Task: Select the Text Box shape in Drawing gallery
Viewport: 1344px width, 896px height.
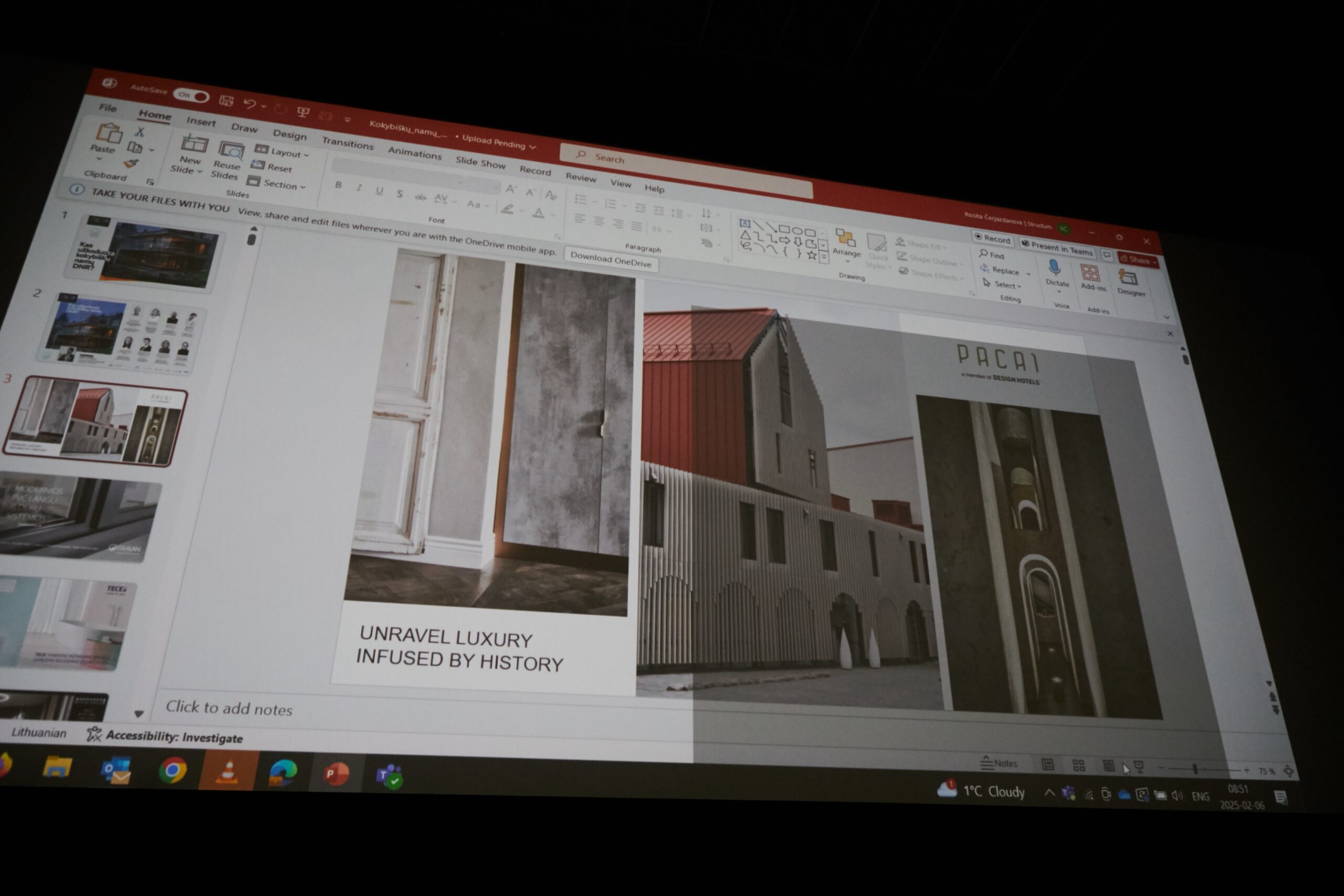Action: point(744,224)
